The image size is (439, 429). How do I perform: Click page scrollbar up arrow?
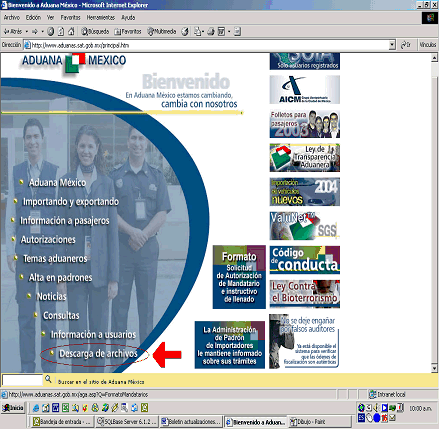(x=434, y=58)
